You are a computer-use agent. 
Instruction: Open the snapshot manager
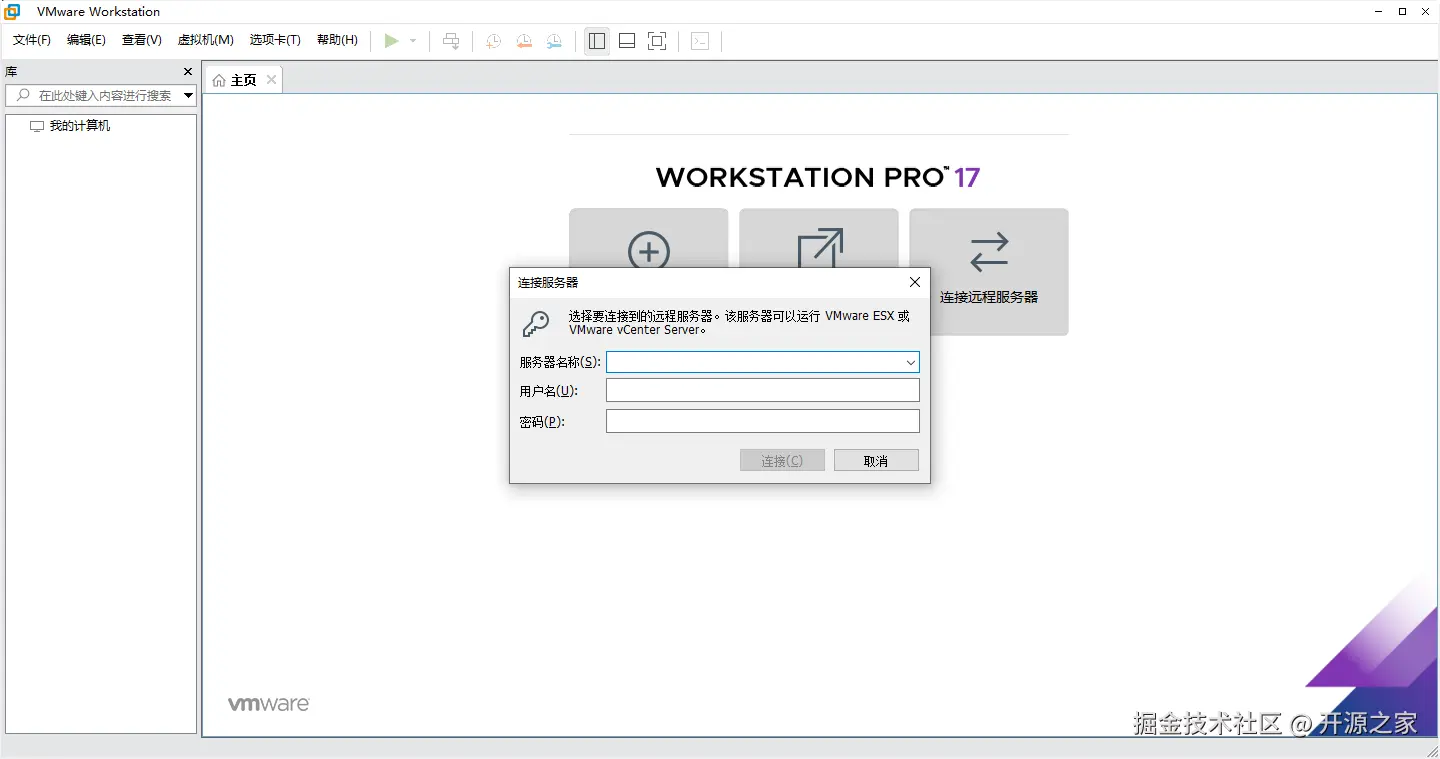[x=554, y=40]
